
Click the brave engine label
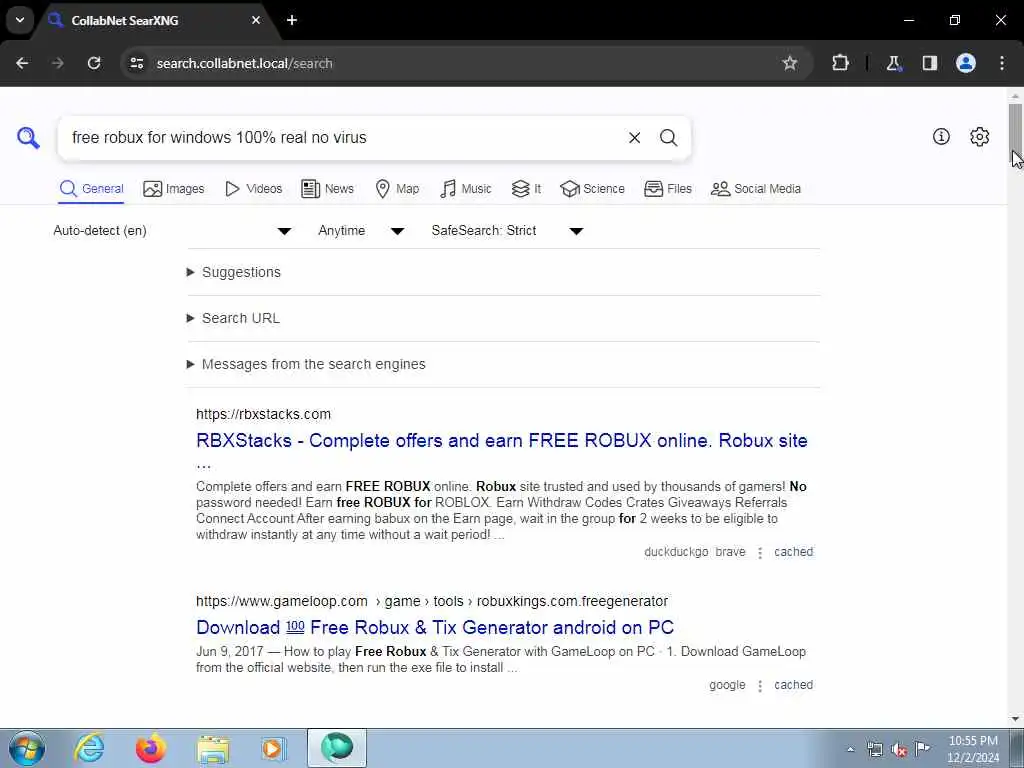click(x=730, y=552)
